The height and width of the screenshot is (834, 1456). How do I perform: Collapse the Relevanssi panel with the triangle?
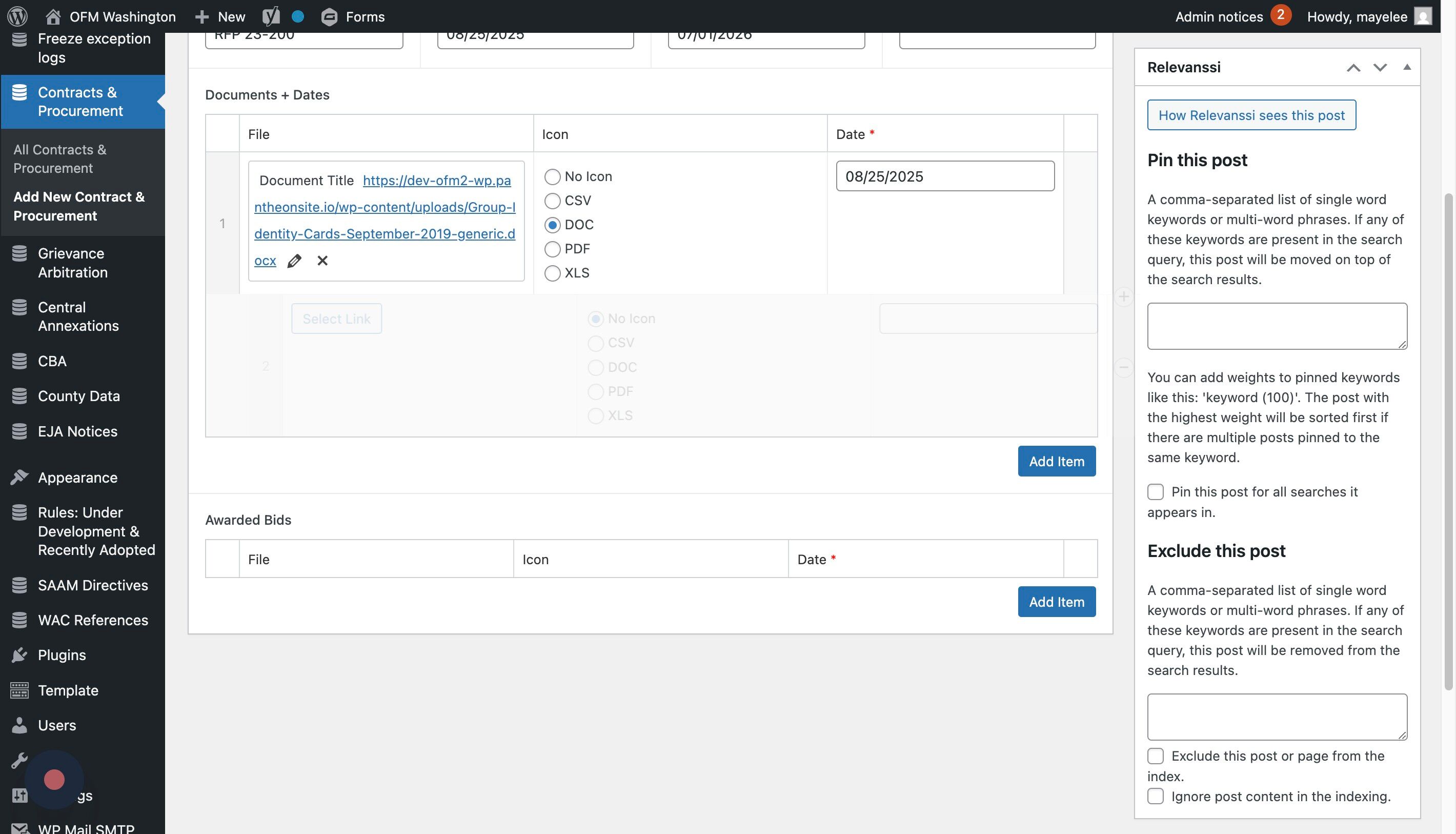click(1407, 67)
